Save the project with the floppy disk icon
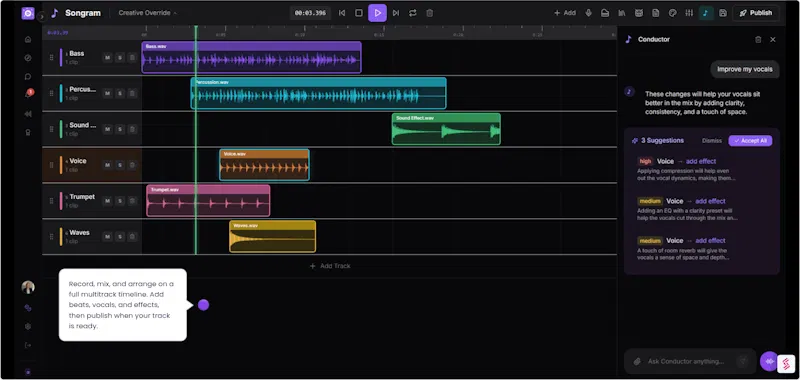 coord(723,13)
